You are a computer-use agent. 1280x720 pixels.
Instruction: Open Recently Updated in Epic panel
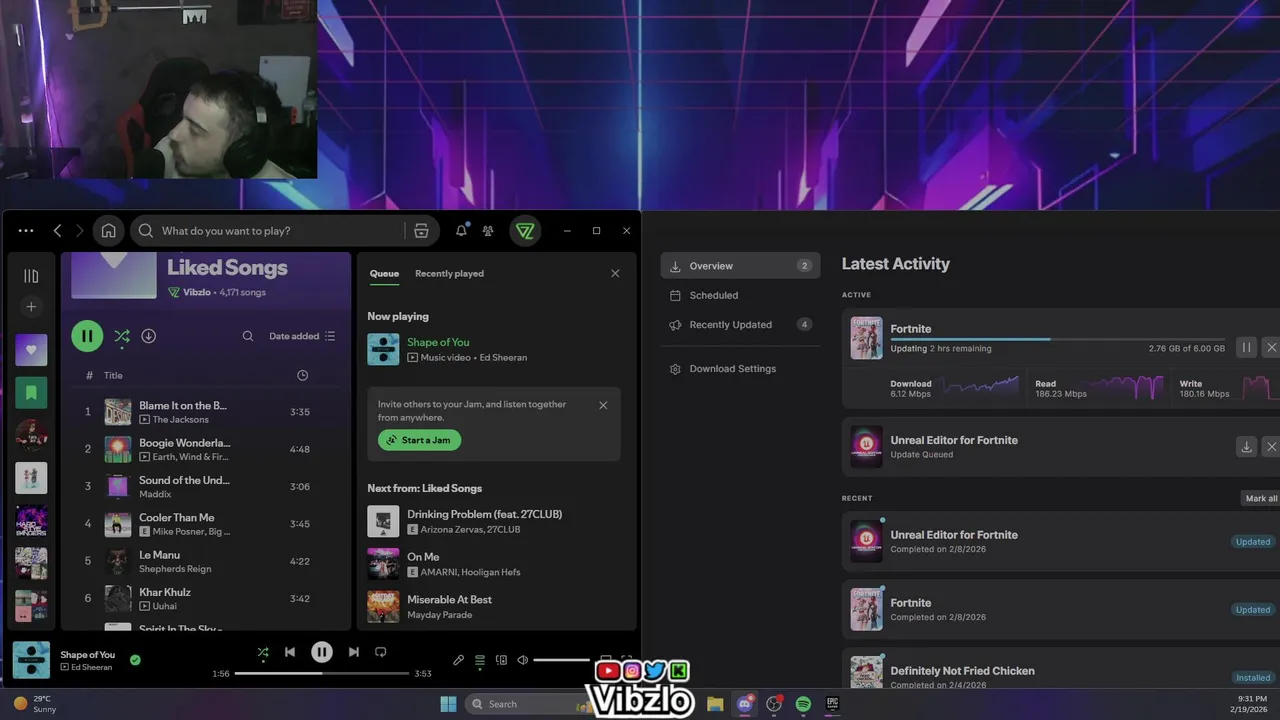740,325
